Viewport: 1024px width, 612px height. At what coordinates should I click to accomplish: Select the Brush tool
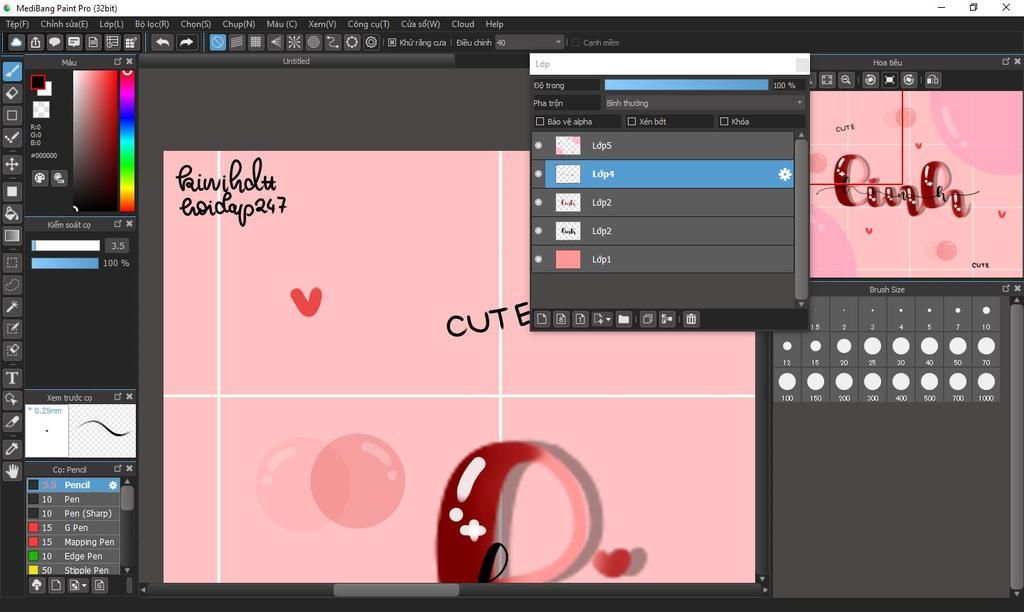[x=12, y=71]
